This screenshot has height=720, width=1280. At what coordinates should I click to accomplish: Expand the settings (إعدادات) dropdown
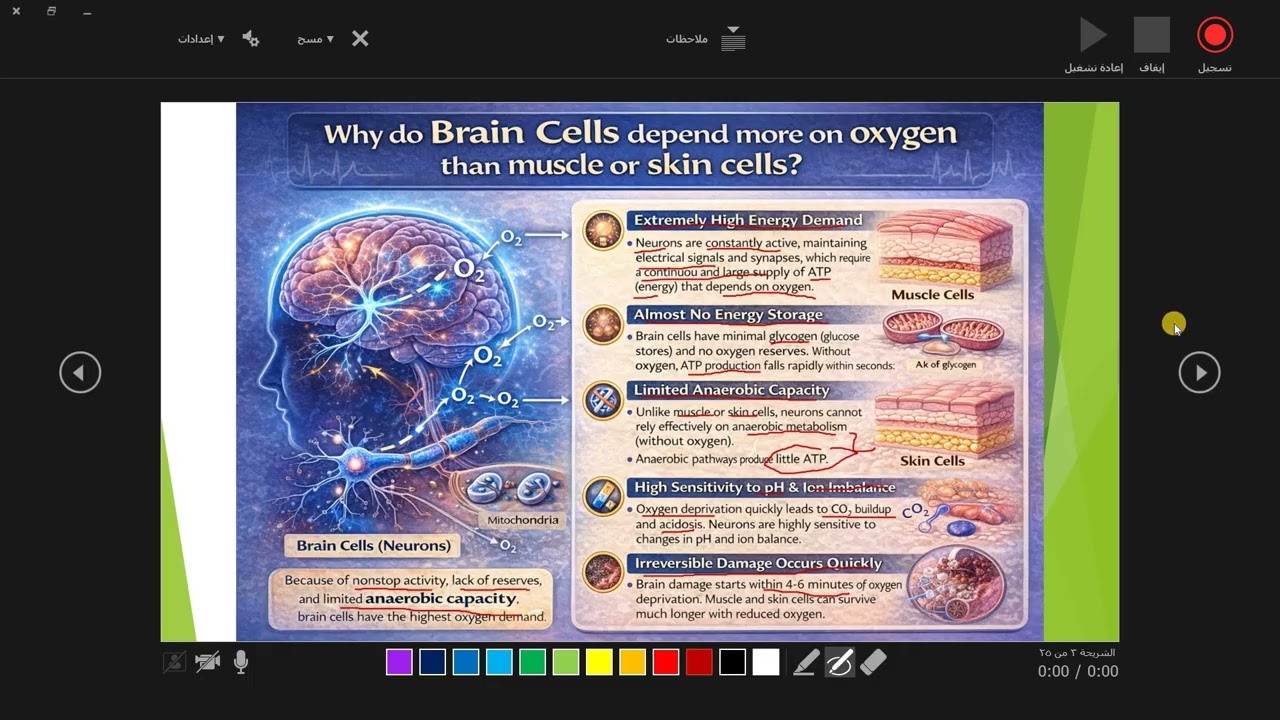tap(201, 39)
